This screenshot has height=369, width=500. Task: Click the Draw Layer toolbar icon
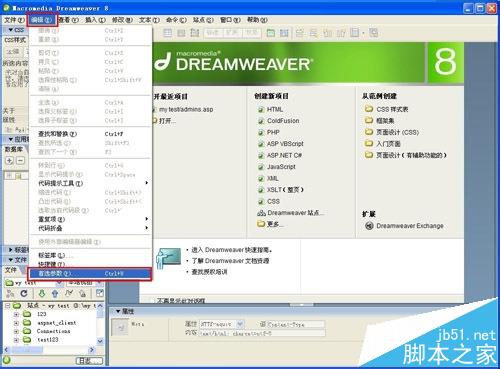coord(194,33)
